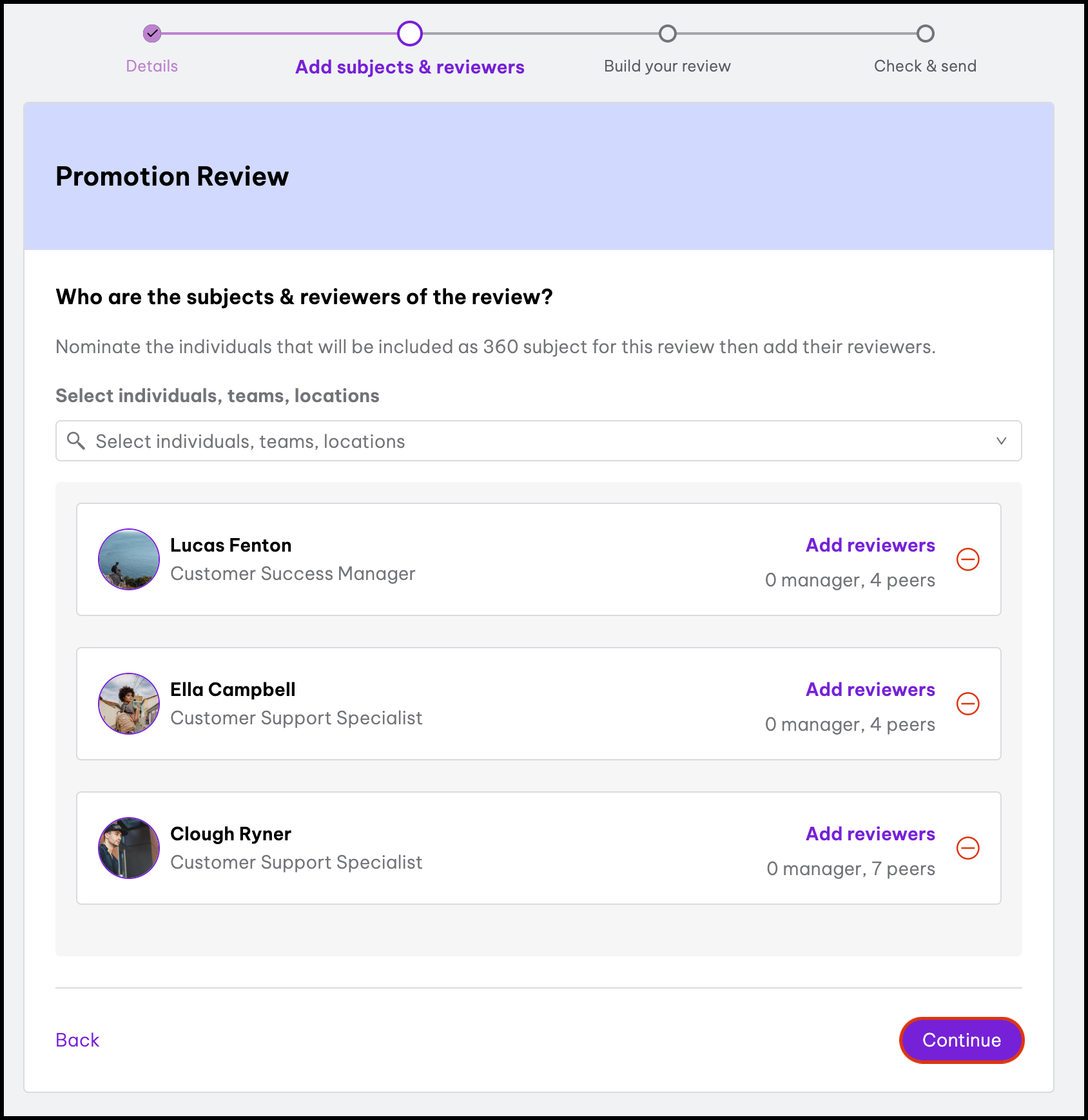Image resolution: width=1088 pixels, height=1120 pixels.
Task: Jump to Build your review step
Action: coord(667,66)
